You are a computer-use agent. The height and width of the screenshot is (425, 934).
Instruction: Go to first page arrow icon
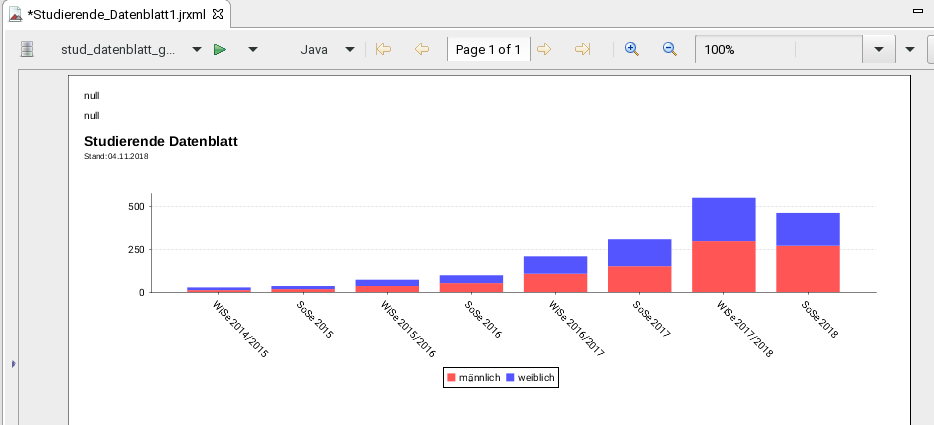[383, 49]
